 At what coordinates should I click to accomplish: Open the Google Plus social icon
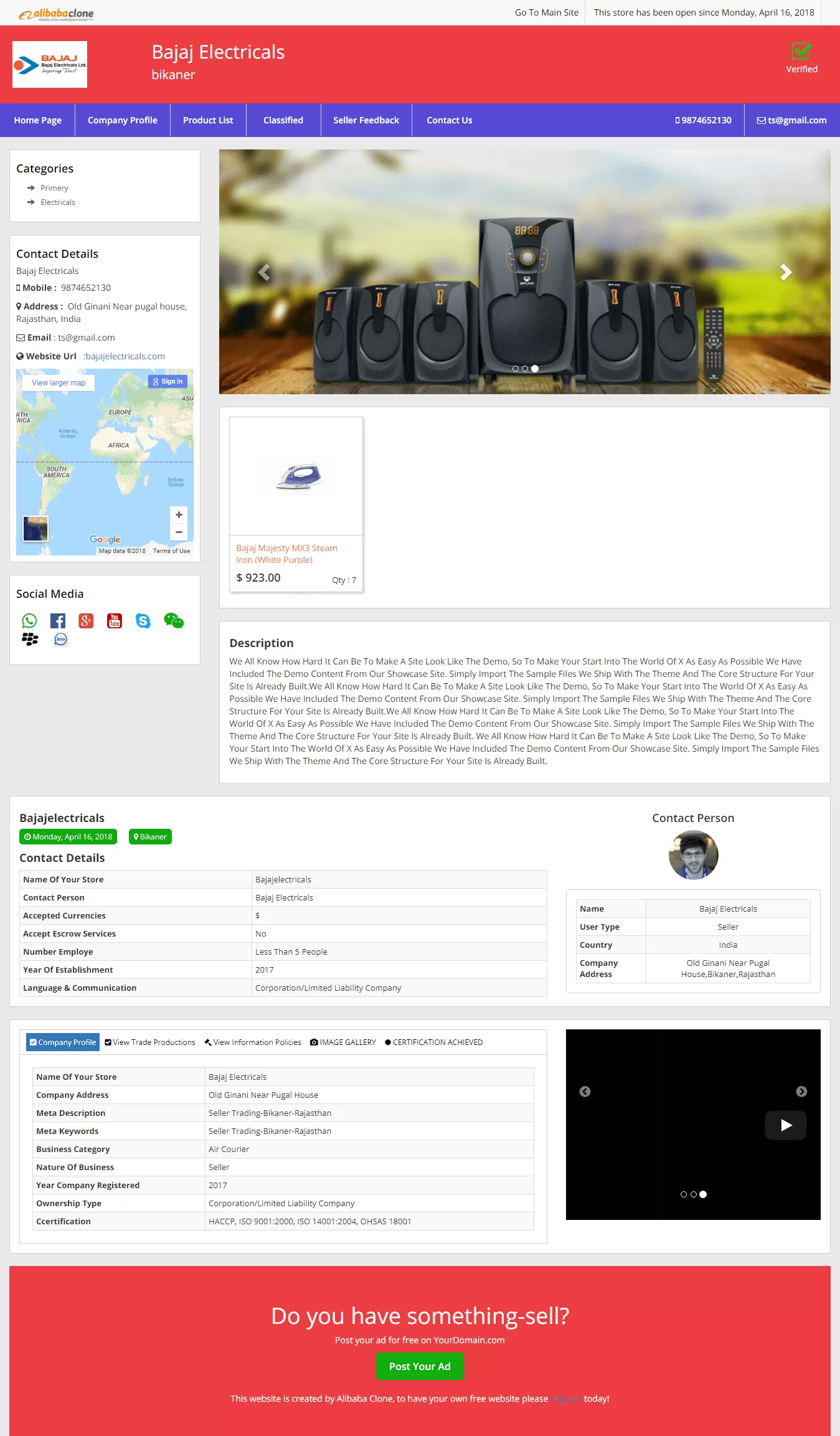click(x=86, y=621)
